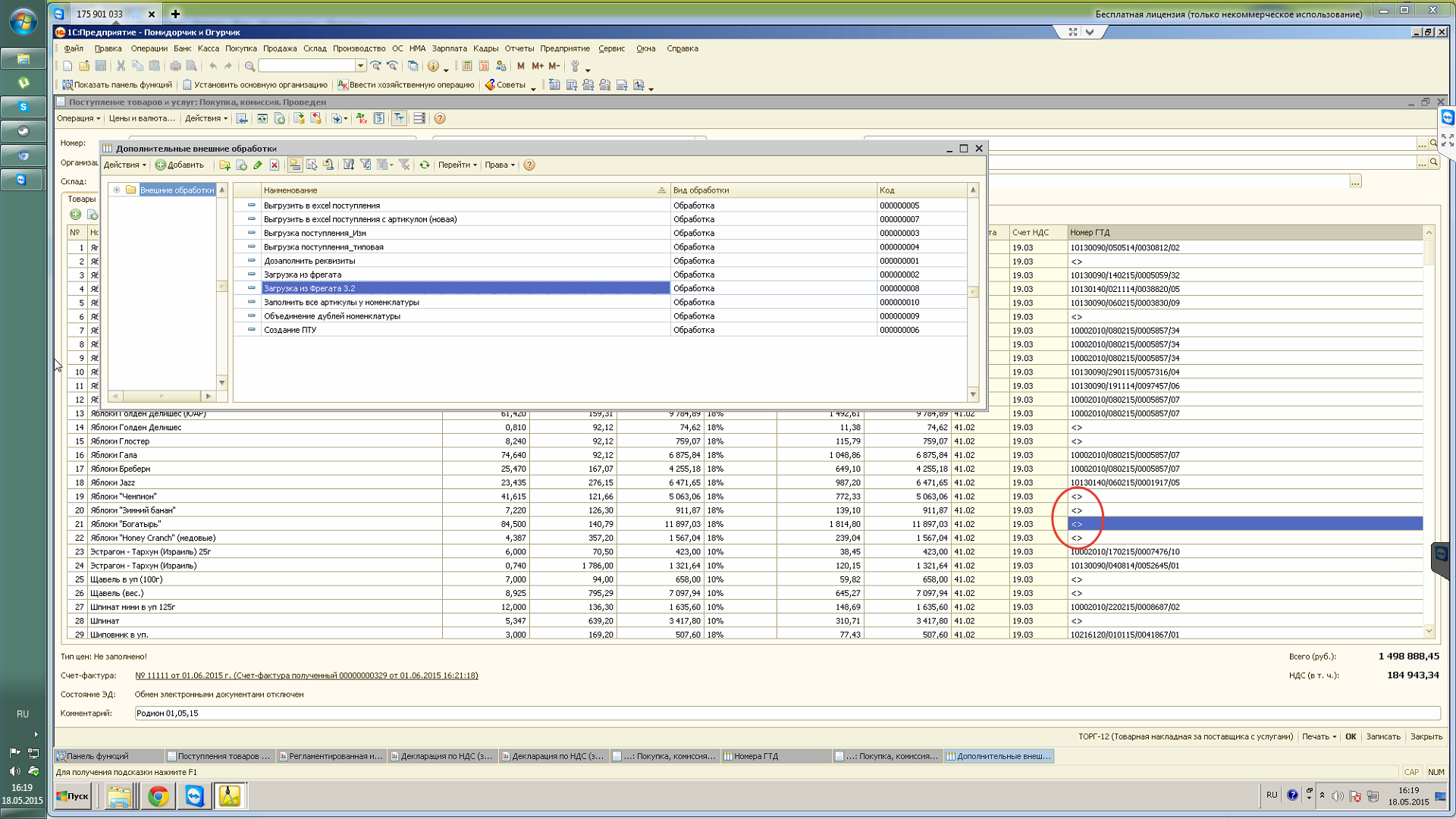Open the calendar icon in main toolbar
Image resolution: width=1456 pixels, height=819 pixels.
tap(484, 66)
